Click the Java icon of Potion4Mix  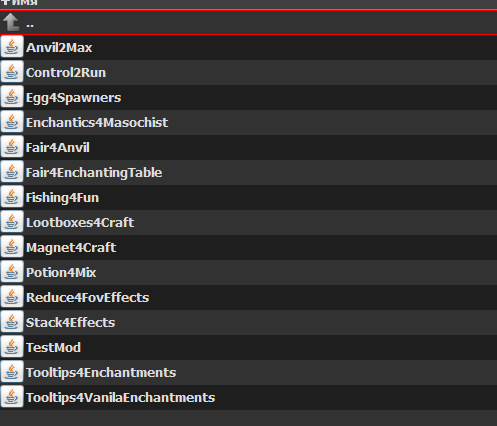click(x=12, y=272)
